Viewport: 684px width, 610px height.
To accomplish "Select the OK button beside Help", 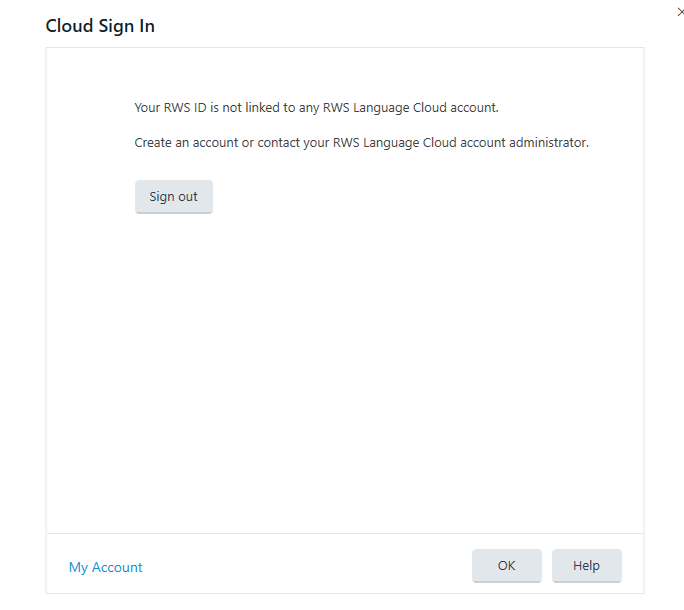I will click(x=506, y=565).
